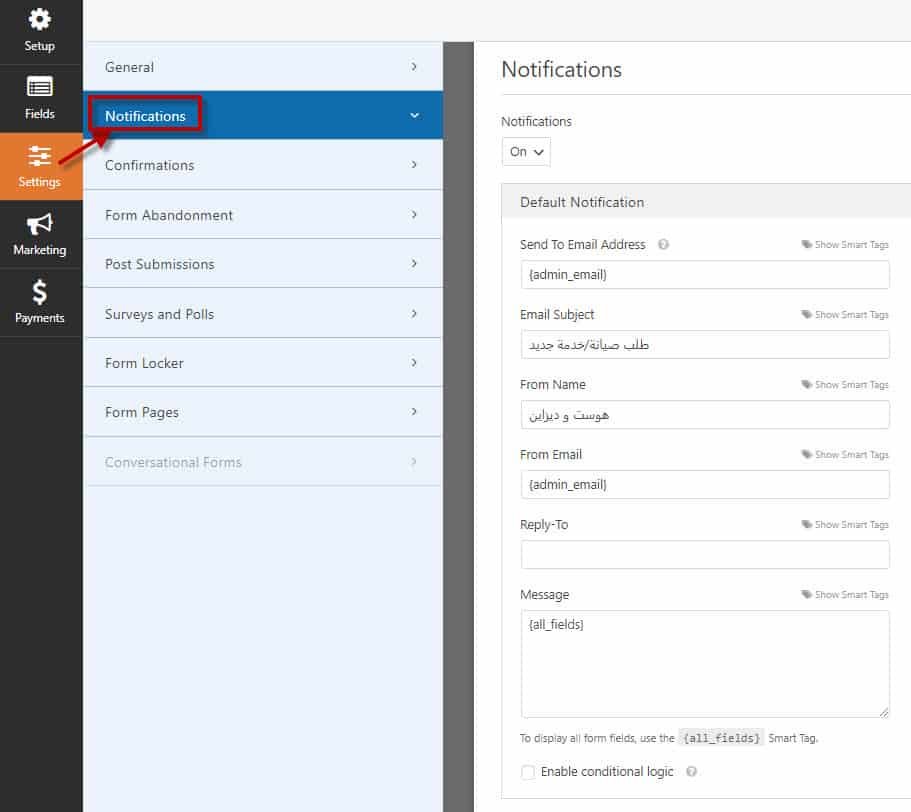911x812 pixels.
Task: Expand Form Abandonment section chevron
Action: click(x=414, y=215)
